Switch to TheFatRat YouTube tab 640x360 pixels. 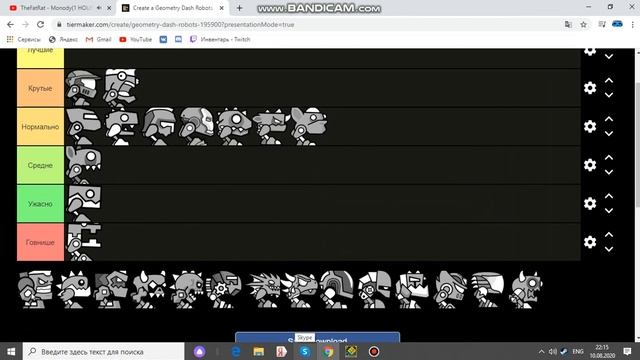[x=53, y=8]
